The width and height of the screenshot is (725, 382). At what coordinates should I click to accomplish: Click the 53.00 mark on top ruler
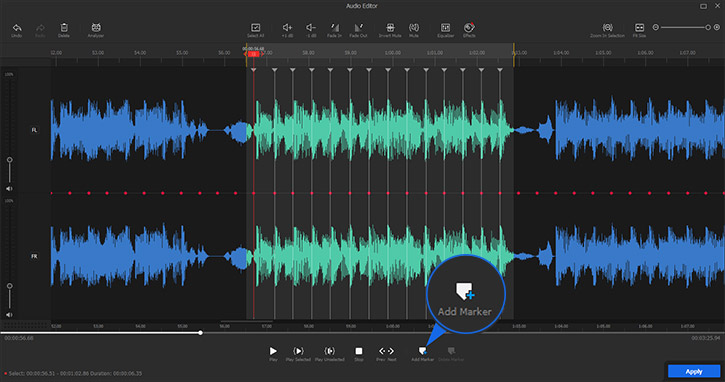coord(98,53)
